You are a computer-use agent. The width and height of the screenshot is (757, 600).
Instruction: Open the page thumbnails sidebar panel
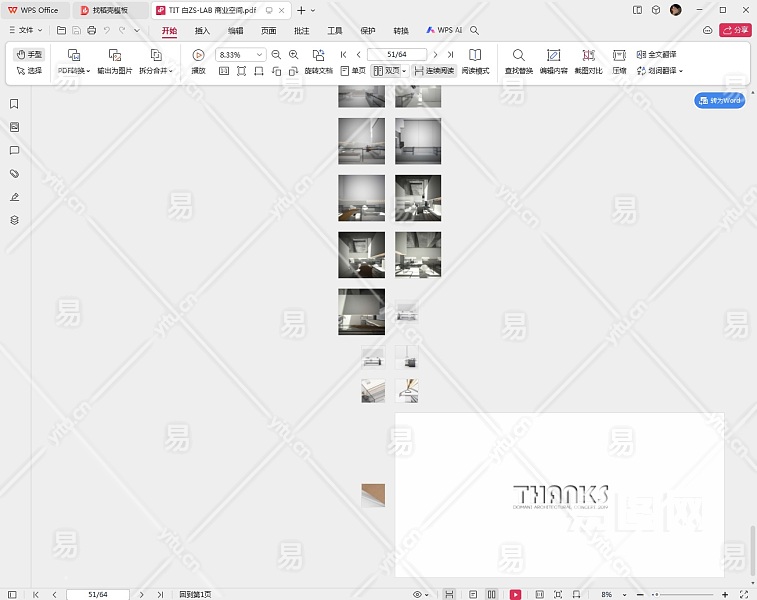click(x=14, y=127)
